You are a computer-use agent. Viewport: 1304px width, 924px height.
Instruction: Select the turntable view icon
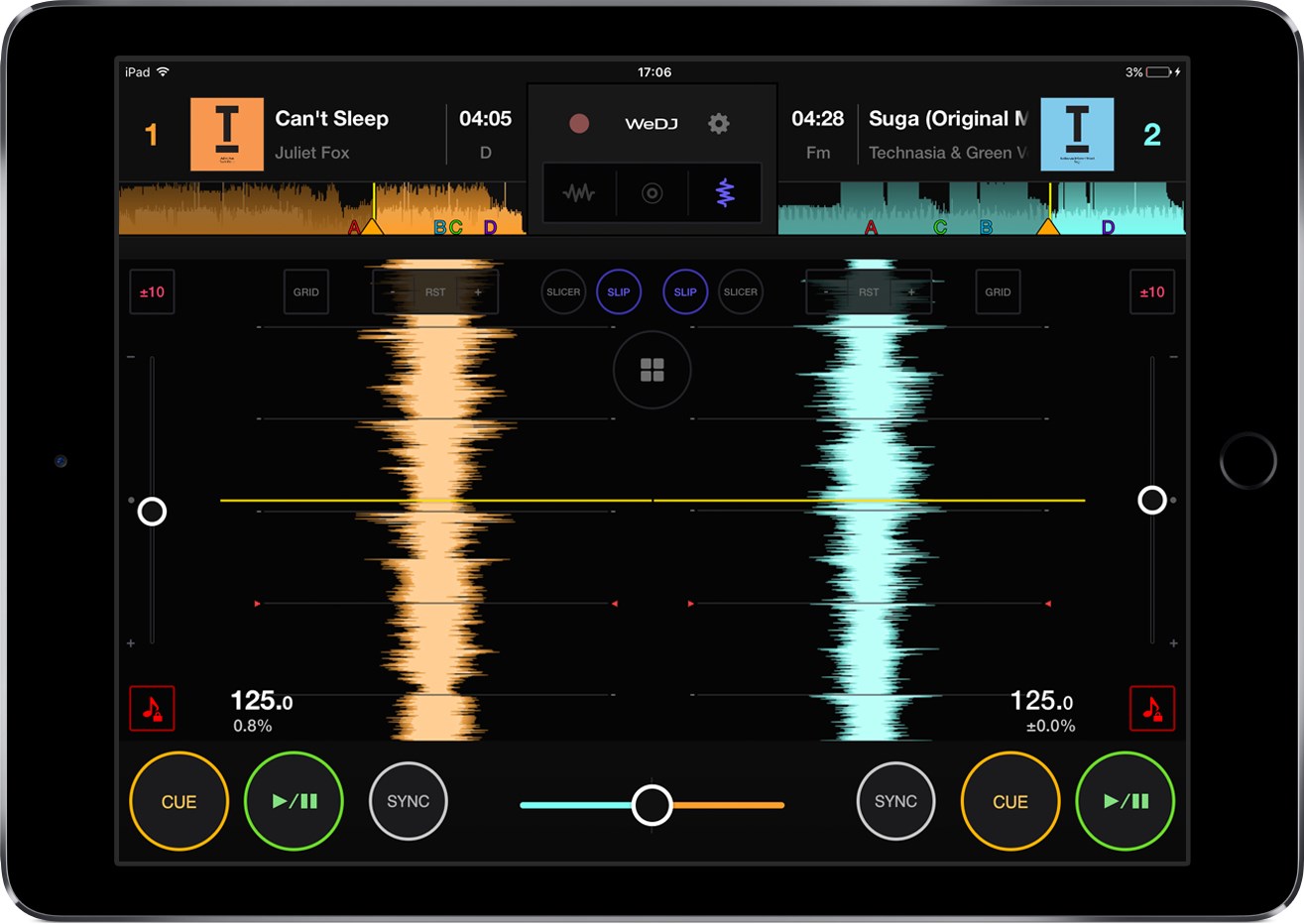652,192
